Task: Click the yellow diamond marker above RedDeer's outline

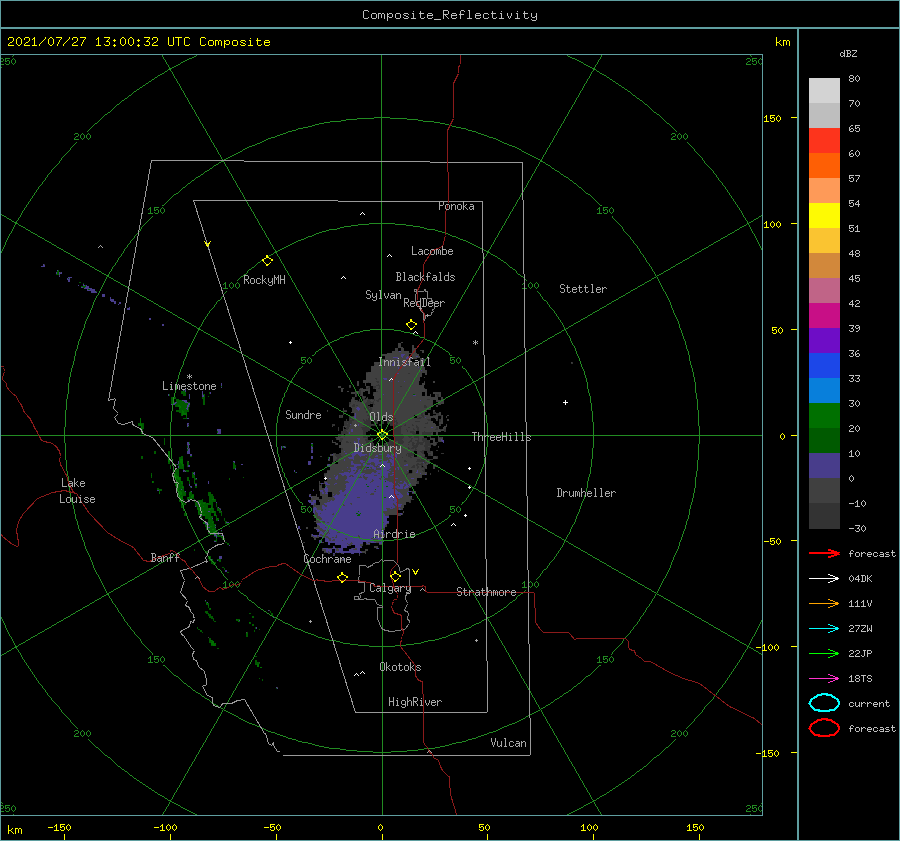Action: point(412,325)
